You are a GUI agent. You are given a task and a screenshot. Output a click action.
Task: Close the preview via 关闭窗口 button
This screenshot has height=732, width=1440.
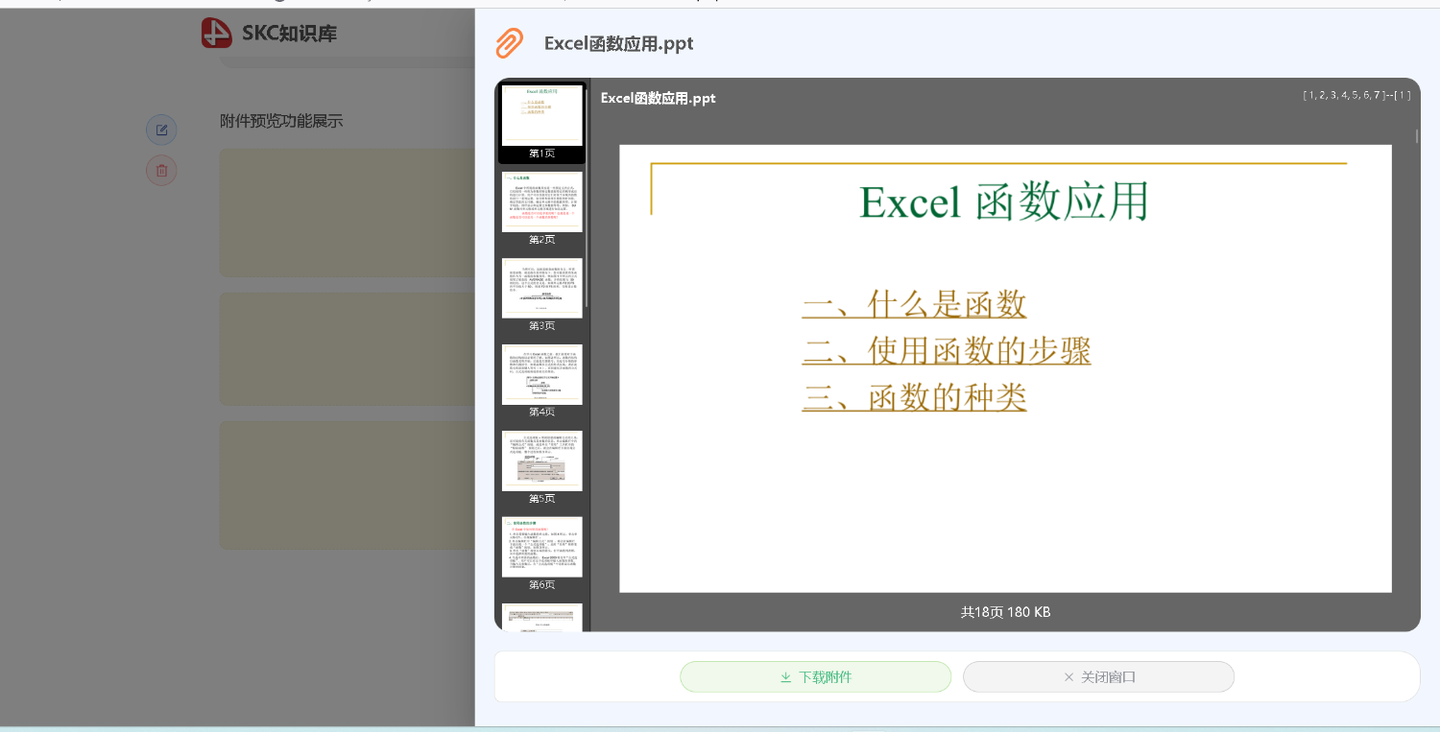(x=1098, y=677)
